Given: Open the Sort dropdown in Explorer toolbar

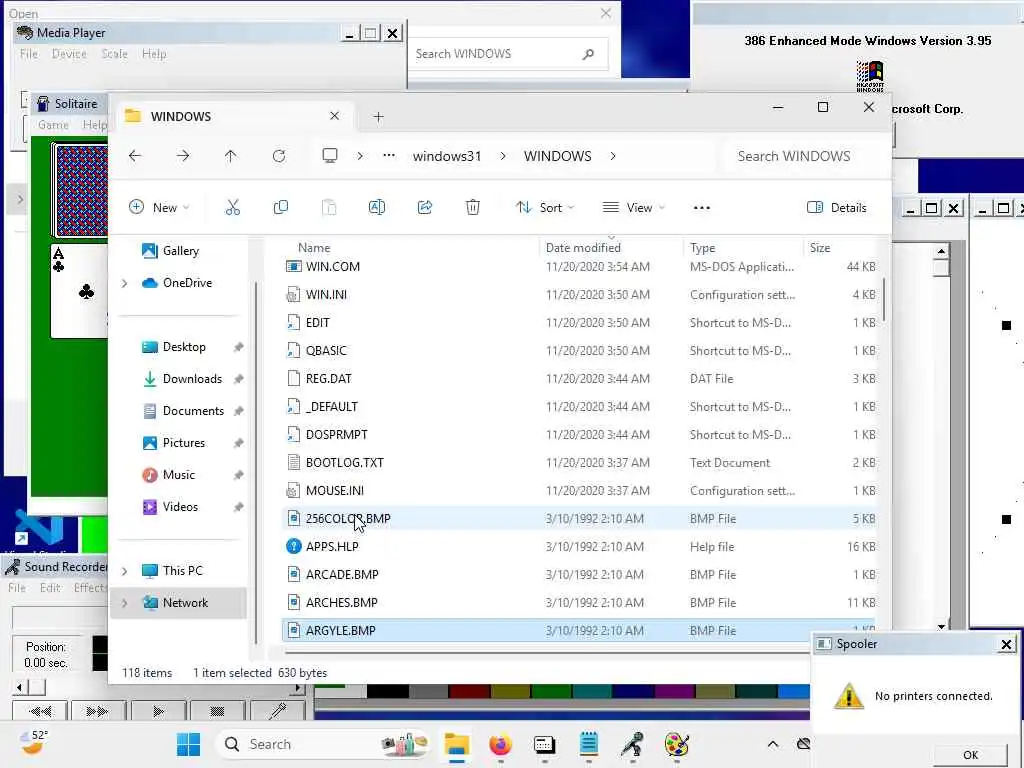Looking at the screenshot, I should pyautogui.click(x=545, y=208).
